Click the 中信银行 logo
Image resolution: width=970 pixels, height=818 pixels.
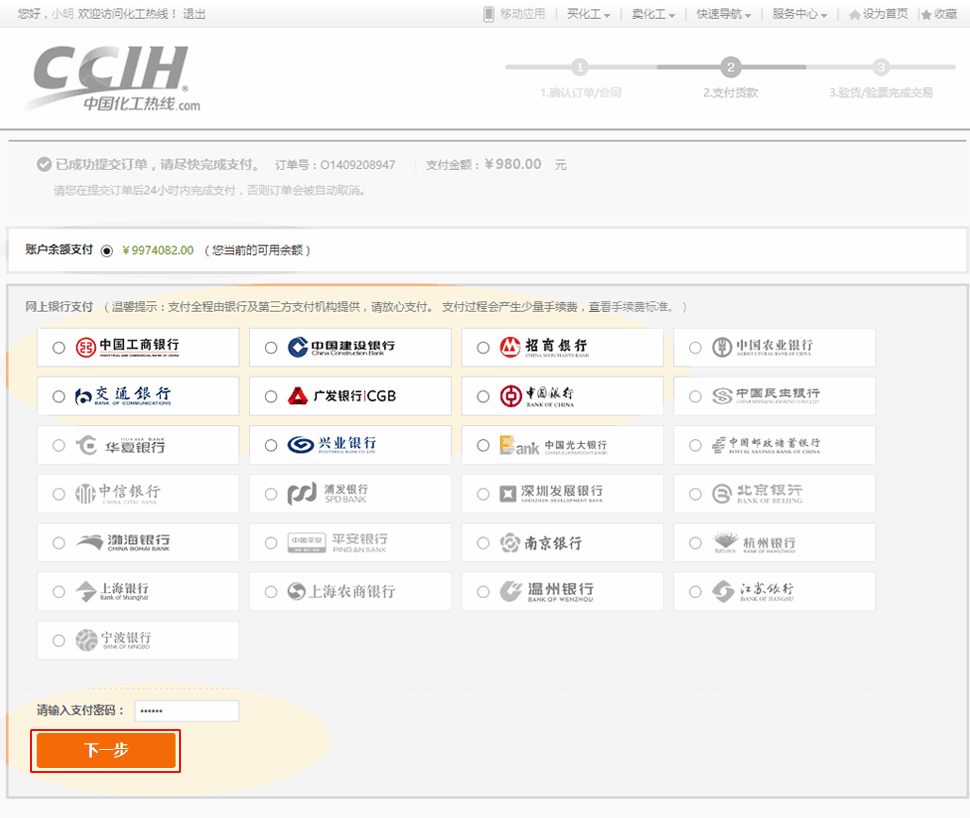(118, 494)
